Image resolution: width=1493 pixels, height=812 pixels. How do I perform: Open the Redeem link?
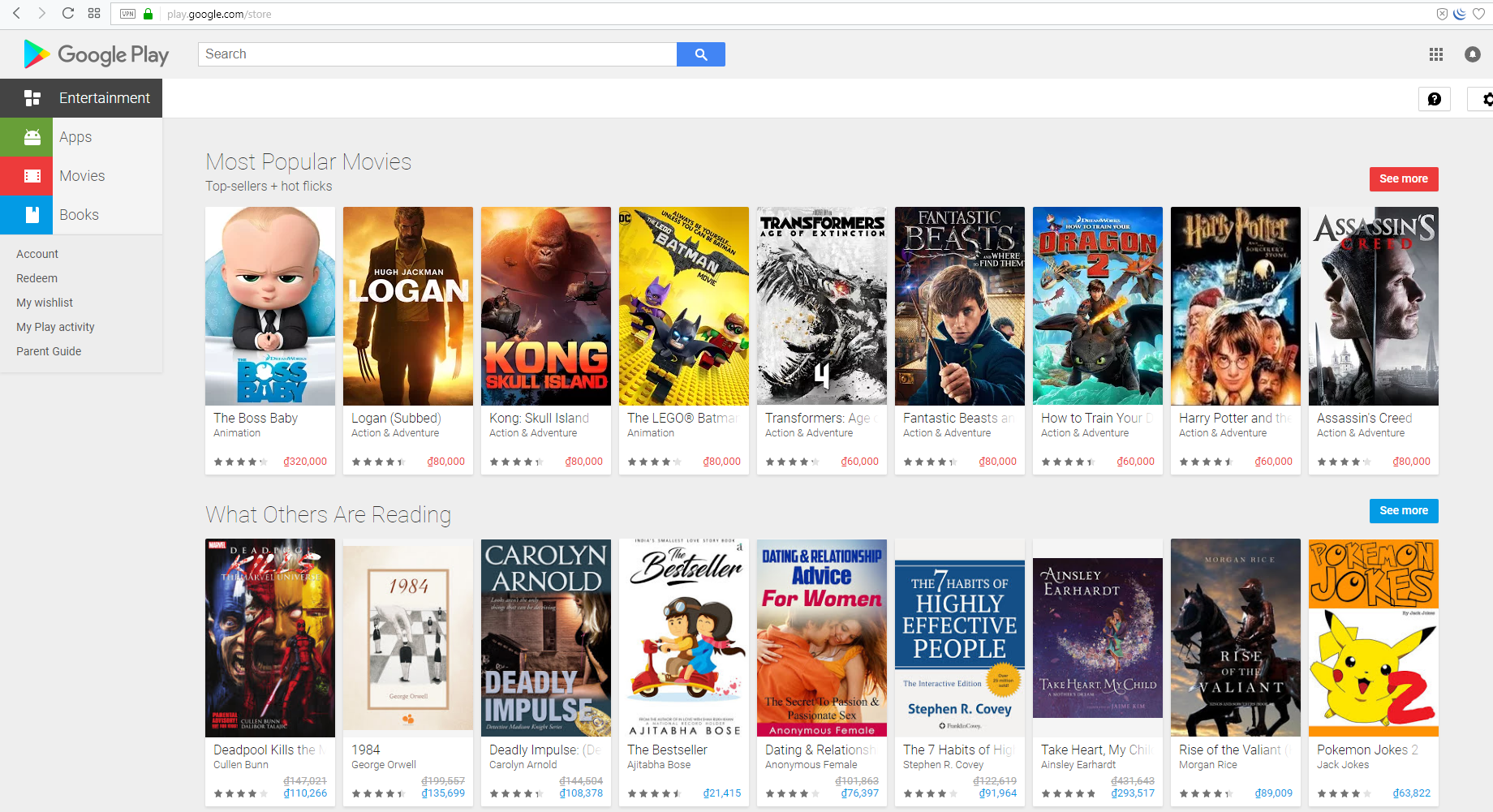pyautogui.click(x=37, y=278)
